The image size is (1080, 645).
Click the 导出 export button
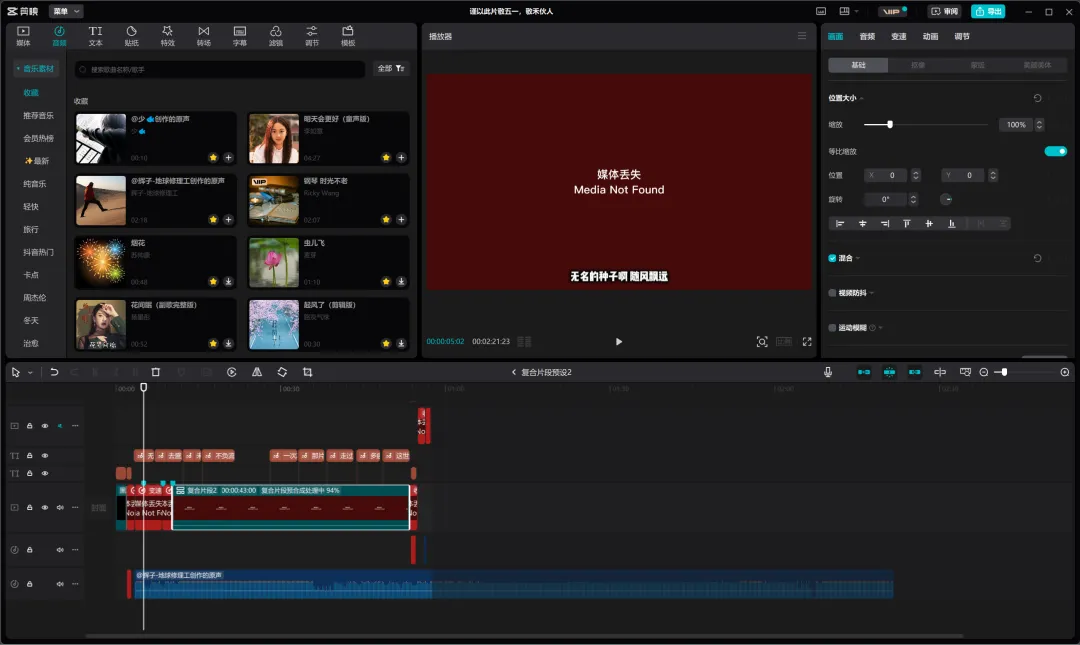click(988, 11)
